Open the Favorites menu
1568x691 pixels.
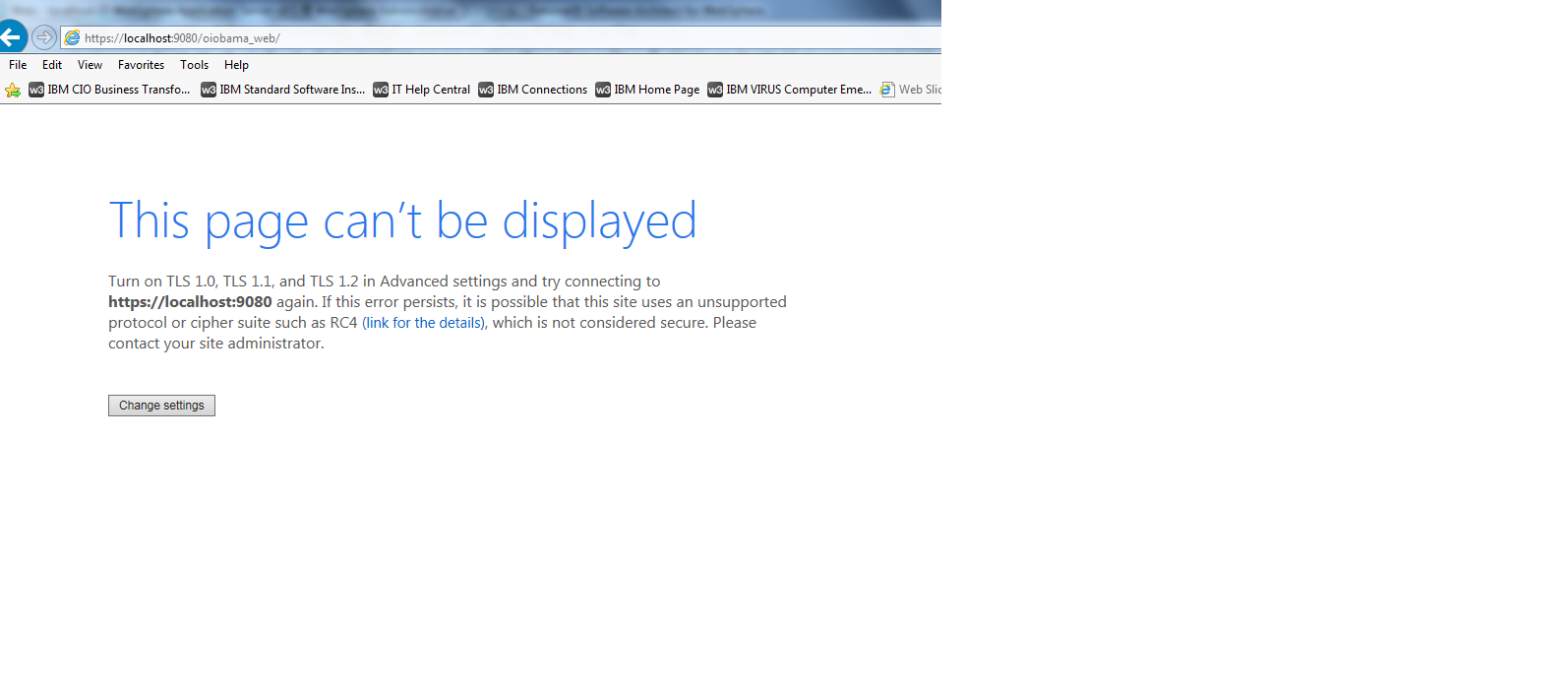click(x=141, y=65)
